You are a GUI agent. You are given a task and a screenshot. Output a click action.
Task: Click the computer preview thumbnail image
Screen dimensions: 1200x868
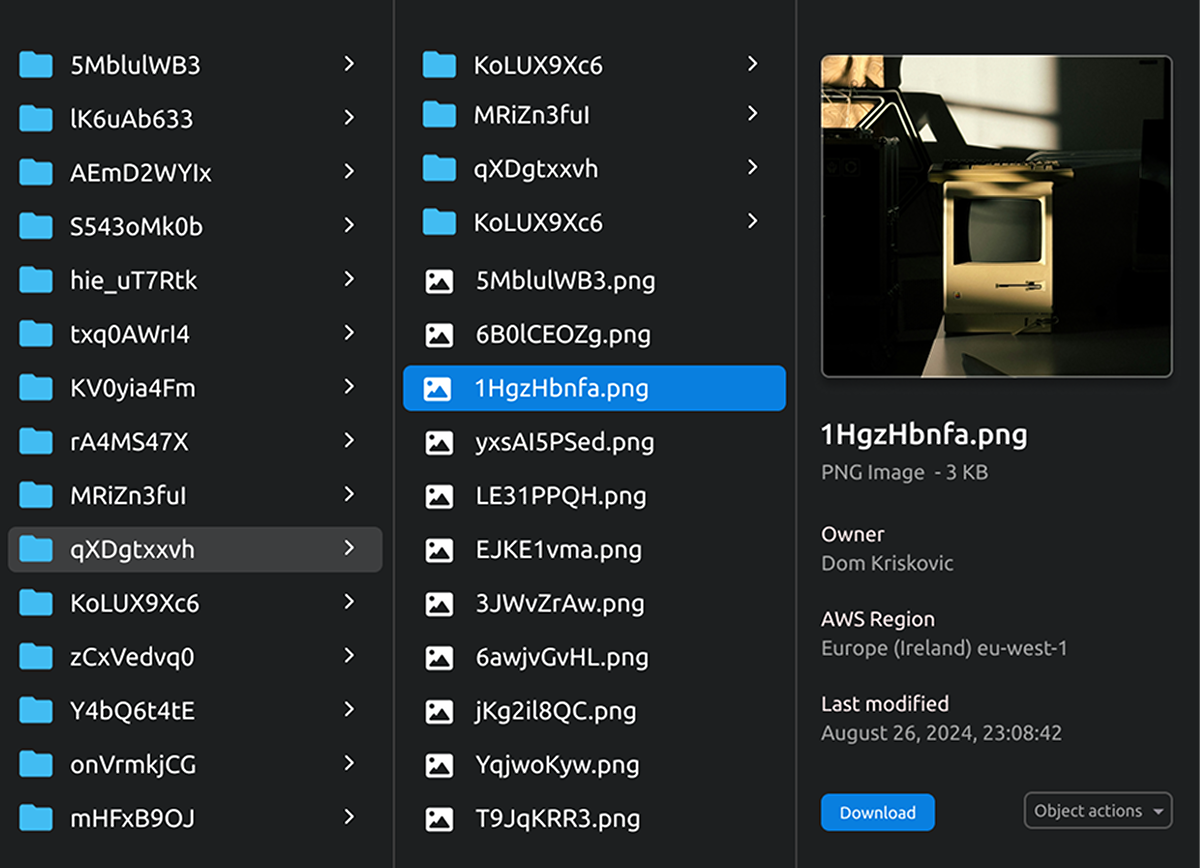(x=996, y=216)
